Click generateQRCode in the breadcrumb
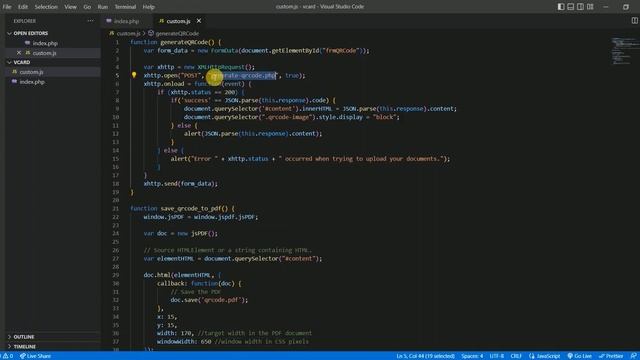This screenshot has width=640, height=360. [177, 33]
